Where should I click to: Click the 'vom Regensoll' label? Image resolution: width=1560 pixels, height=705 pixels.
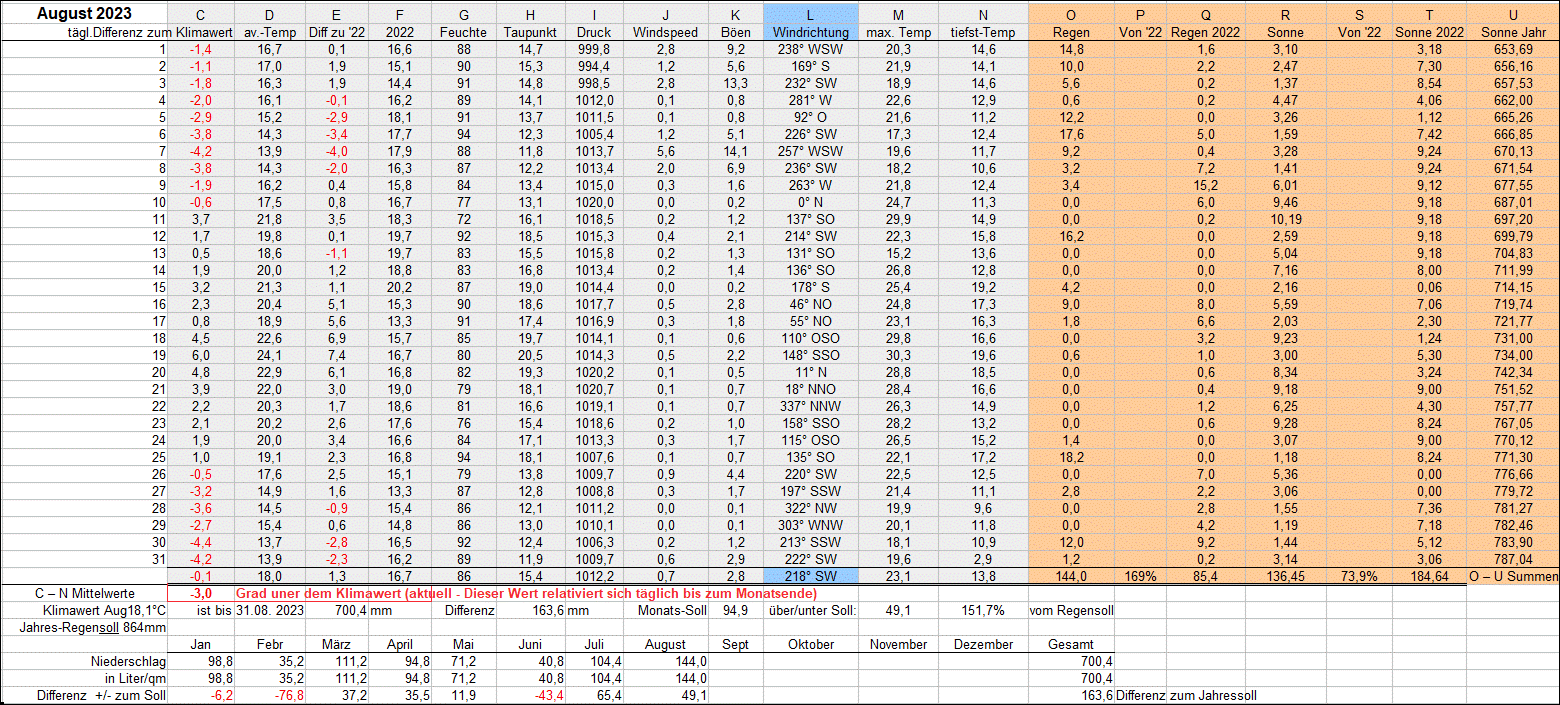point(1071,610)
